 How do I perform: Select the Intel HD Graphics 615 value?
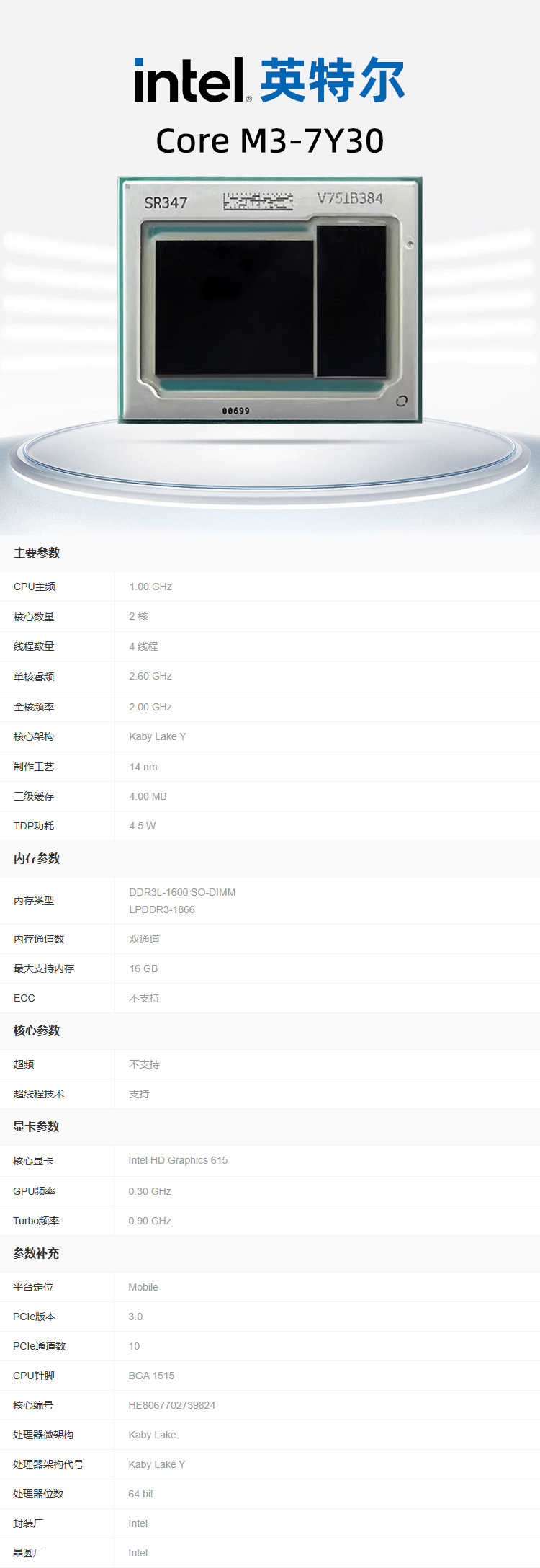pos(178,1160)
